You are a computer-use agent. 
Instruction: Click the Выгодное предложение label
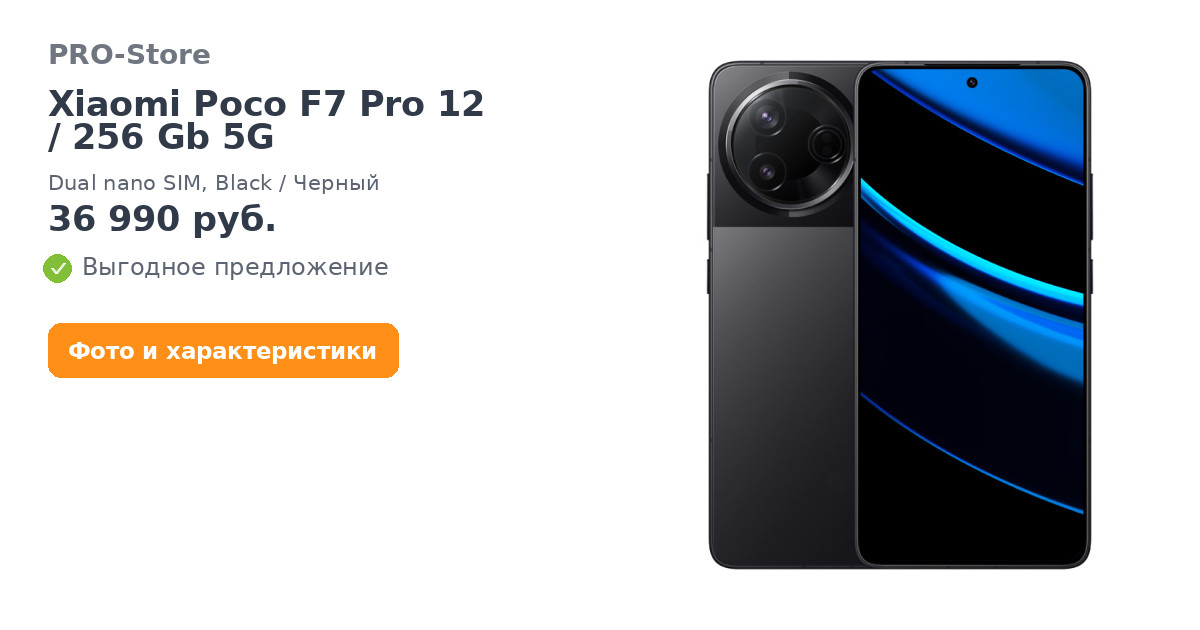(235, 268)
